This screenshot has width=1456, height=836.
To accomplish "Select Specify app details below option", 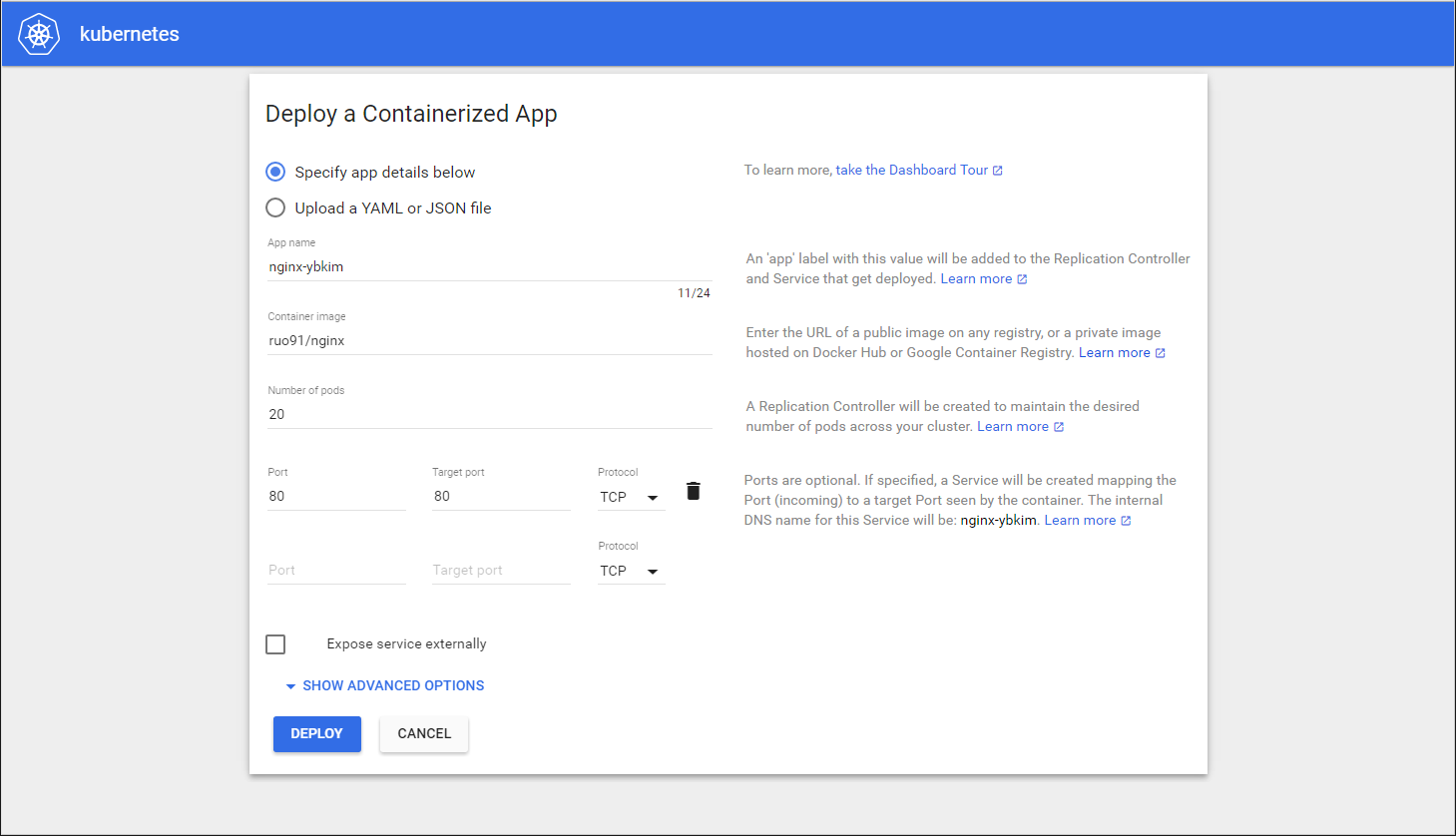I will click(x=275, y=172).
